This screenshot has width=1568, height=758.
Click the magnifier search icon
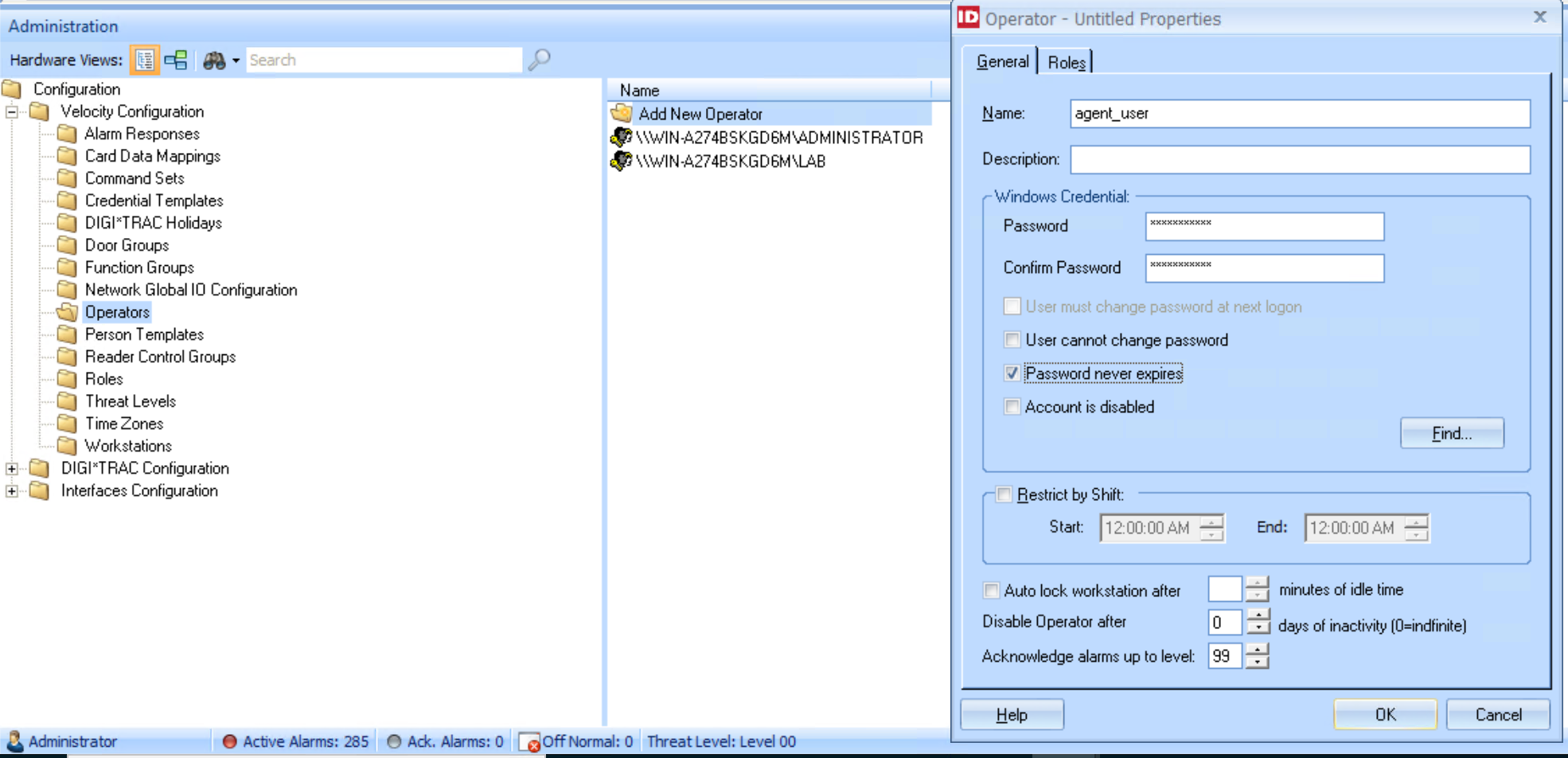click(539, 60)
